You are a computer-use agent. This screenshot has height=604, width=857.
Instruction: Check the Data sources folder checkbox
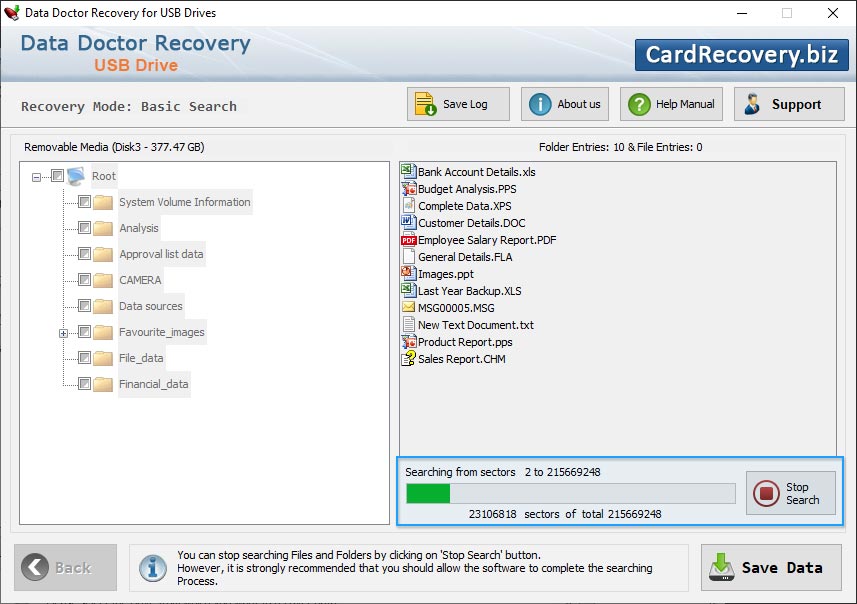pos(84,306)
